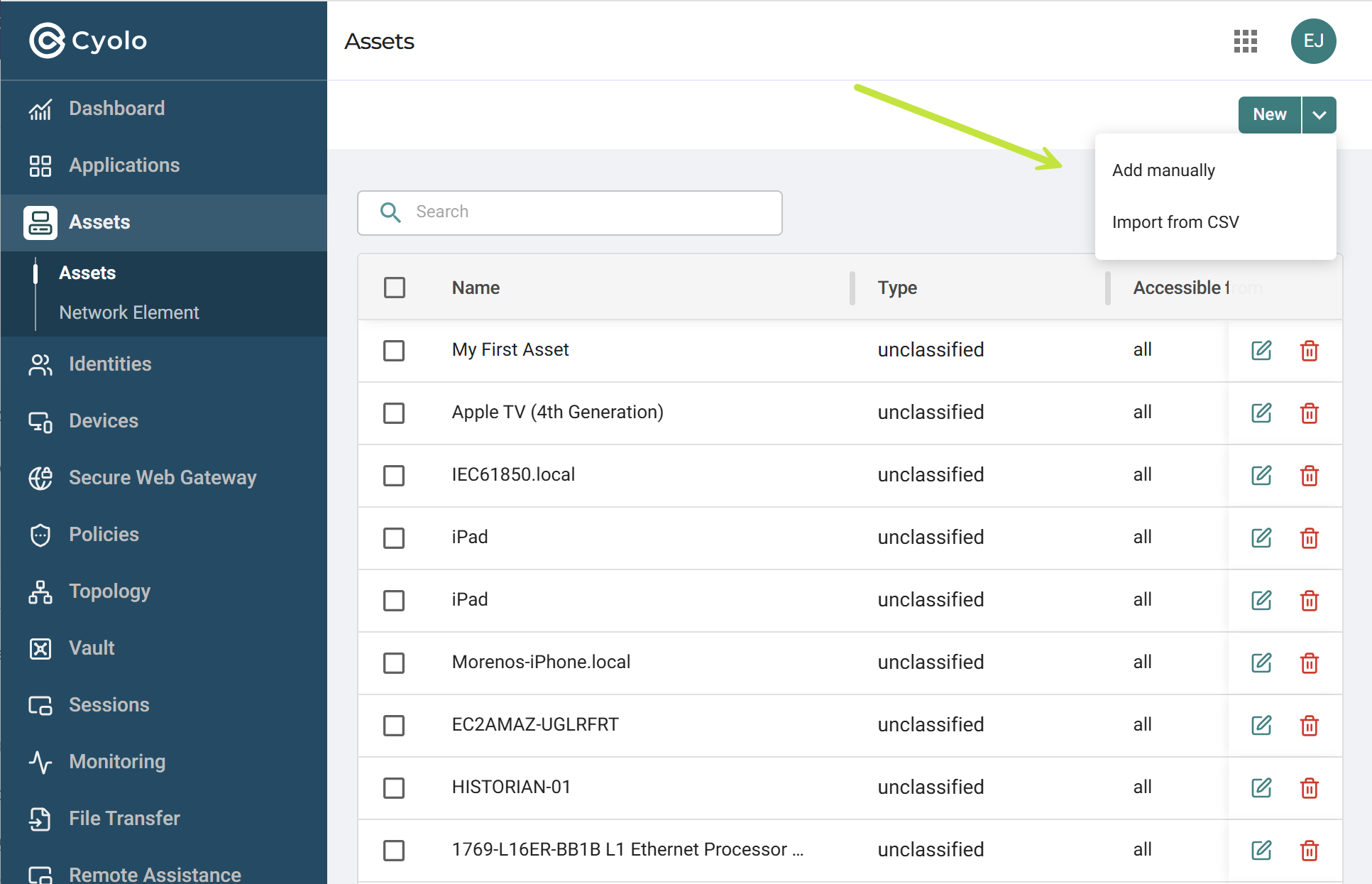Delete the EC2AMAZ-UGLRFRT asset
The height and width of the screenshot is (884, 1372).
click(x=1310, y=725)
